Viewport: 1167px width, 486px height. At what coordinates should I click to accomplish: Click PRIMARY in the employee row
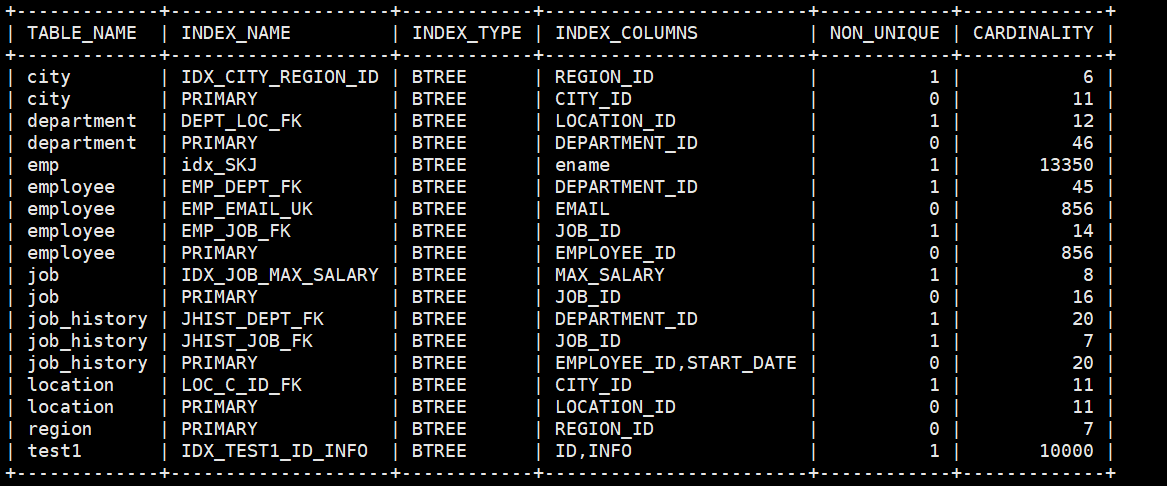[x=220, y=253]
